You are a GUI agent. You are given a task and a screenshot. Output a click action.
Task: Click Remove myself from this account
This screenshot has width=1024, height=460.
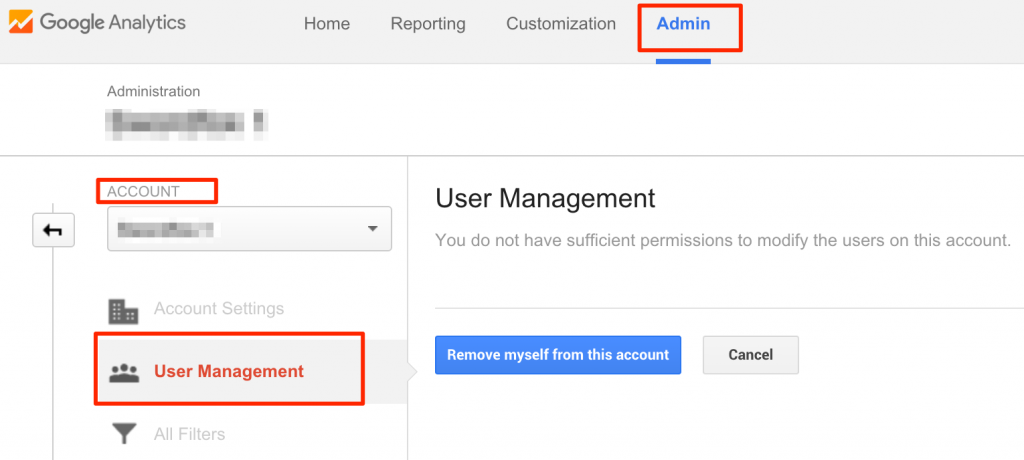(x=558, y=355)
